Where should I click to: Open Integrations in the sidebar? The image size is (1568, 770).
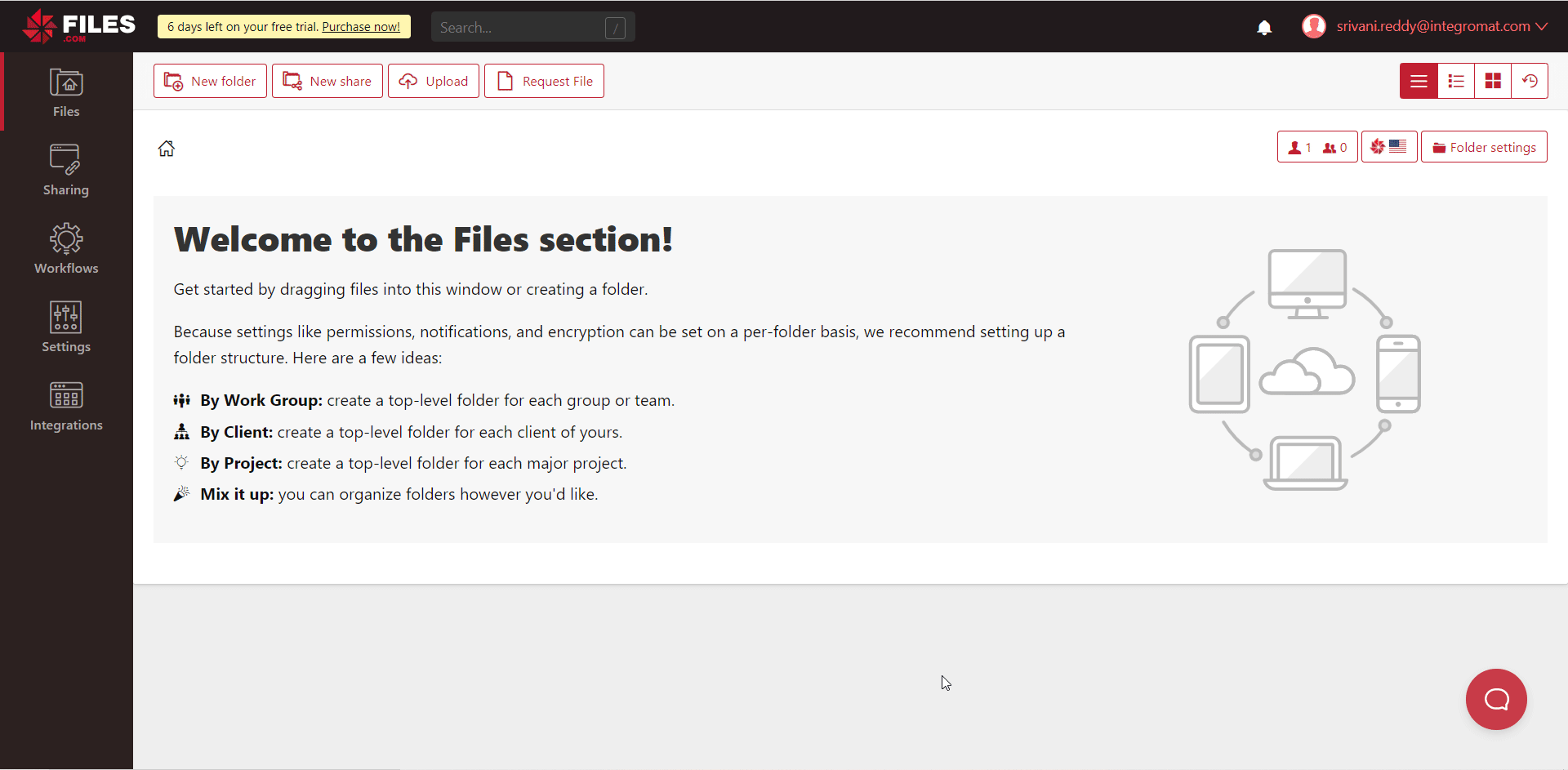point(66,406)
